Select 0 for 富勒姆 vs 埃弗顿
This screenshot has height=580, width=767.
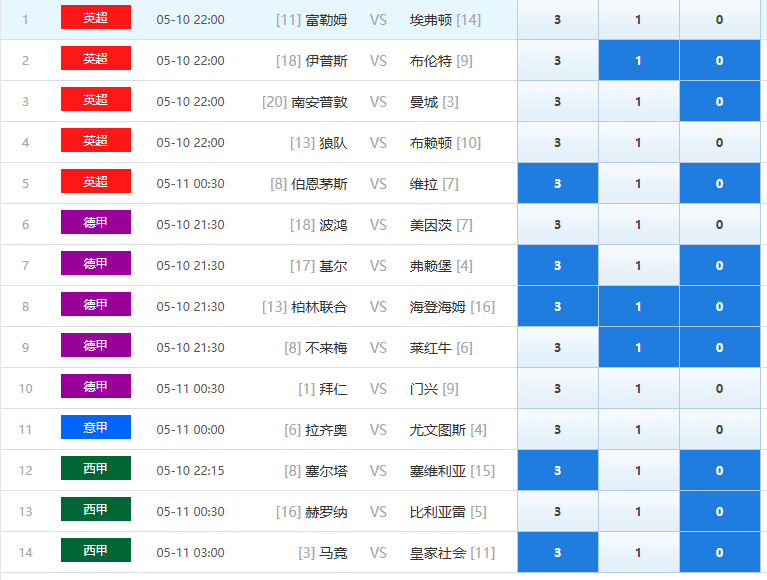(x=720, y=20)
